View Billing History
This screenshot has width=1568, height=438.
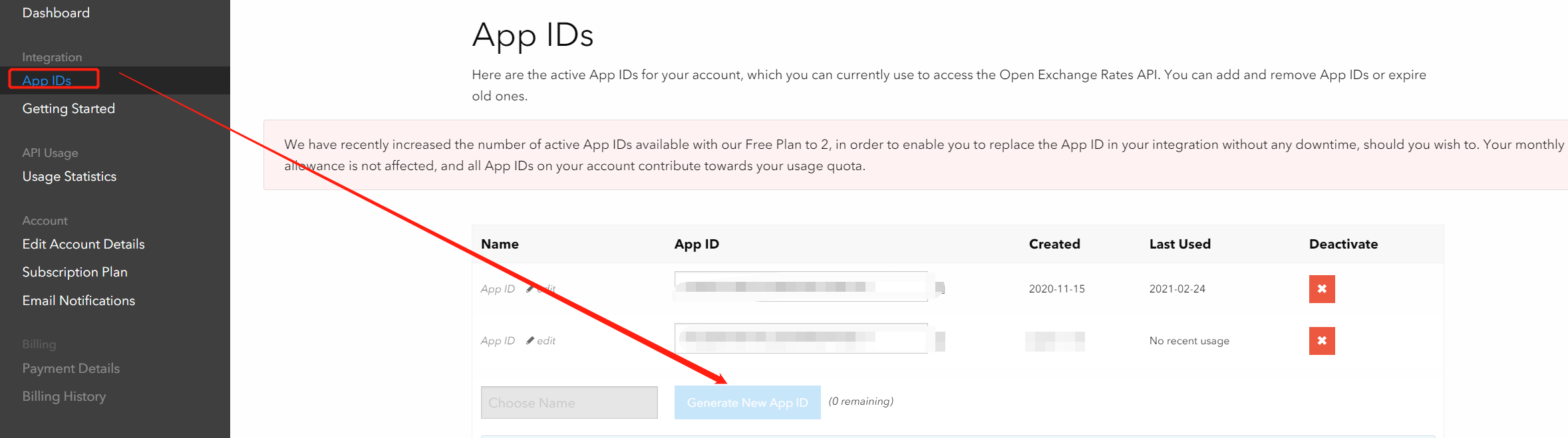[64, 396]
